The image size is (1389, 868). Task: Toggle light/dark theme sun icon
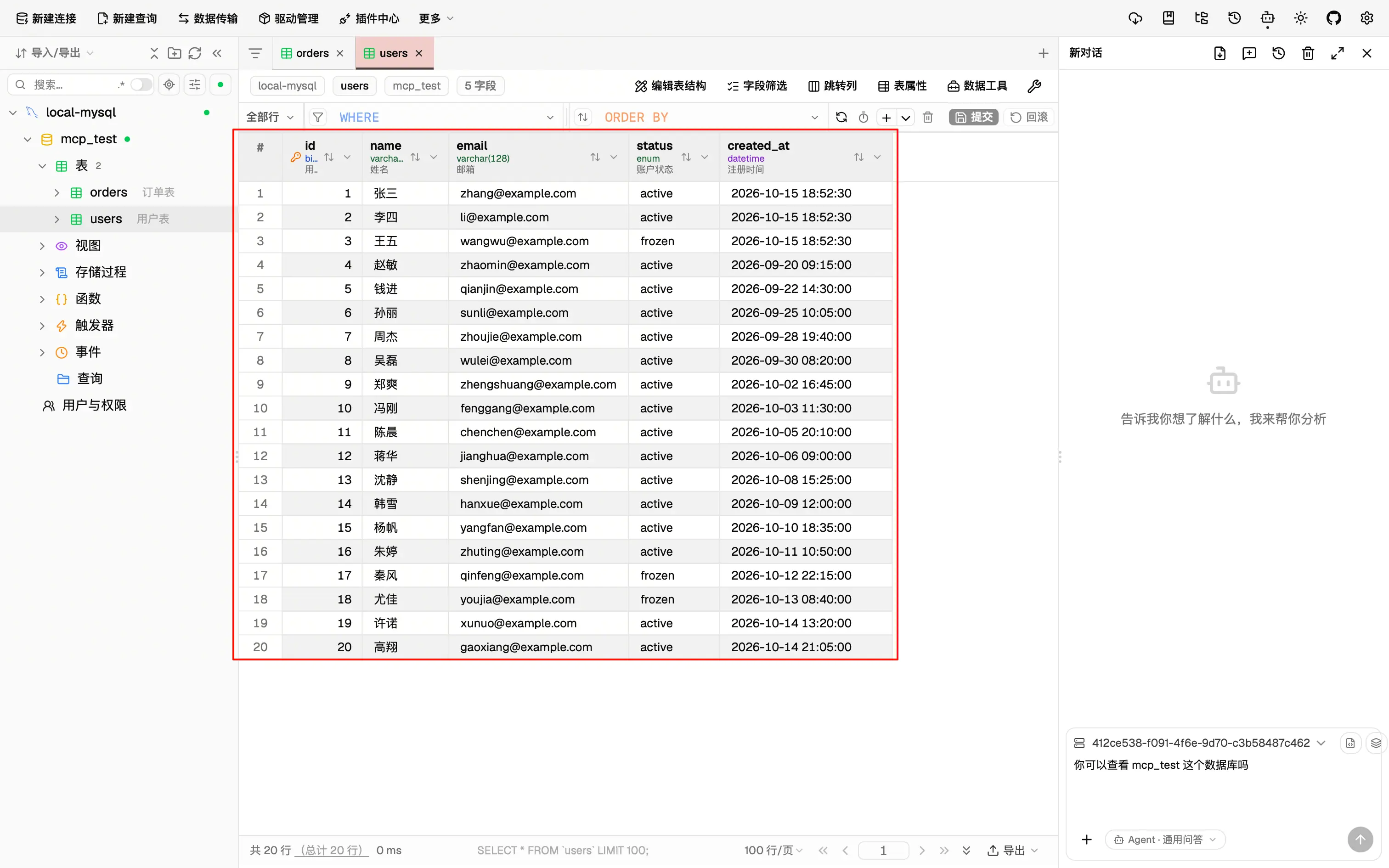coord(1301,18)
